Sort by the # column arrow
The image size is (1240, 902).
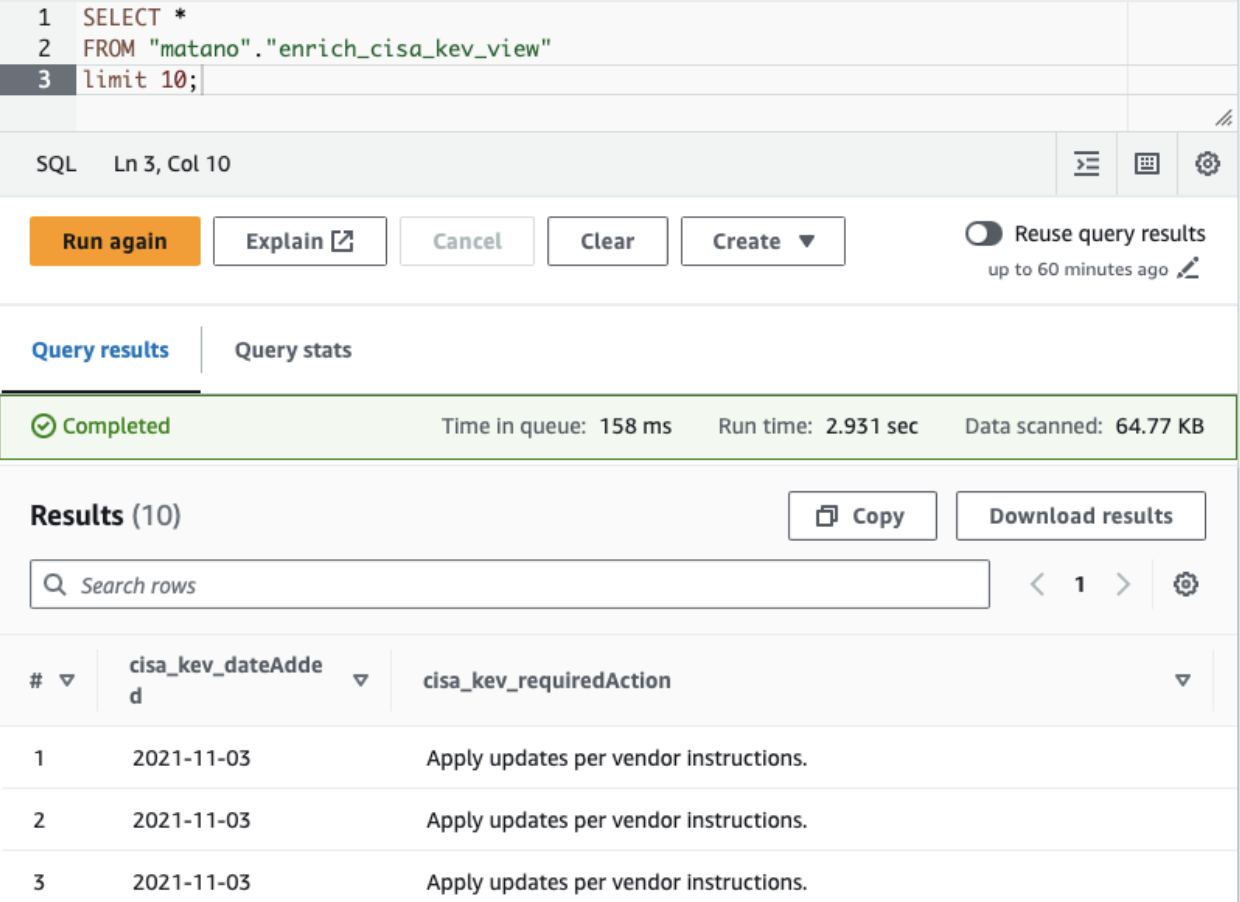(x=67, y=680)
